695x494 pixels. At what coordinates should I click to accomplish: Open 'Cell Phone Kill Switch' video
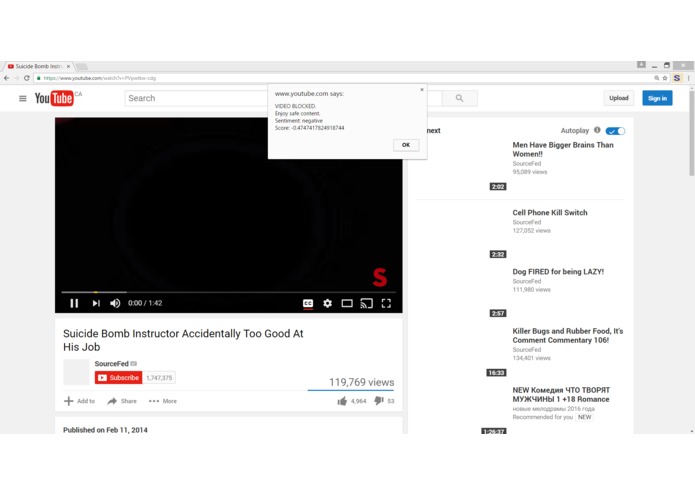point(550,213)
